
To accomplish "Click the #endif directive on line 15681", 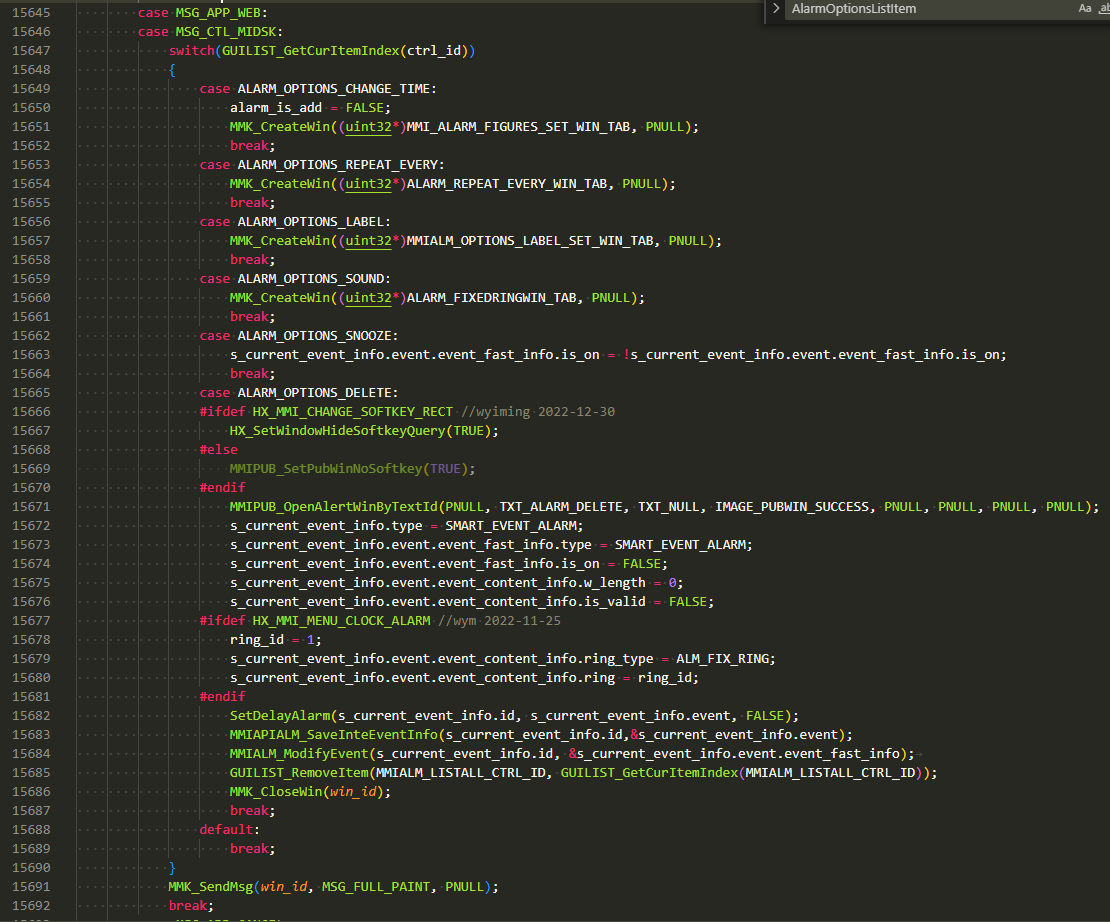I will click(x=222, y=697).
